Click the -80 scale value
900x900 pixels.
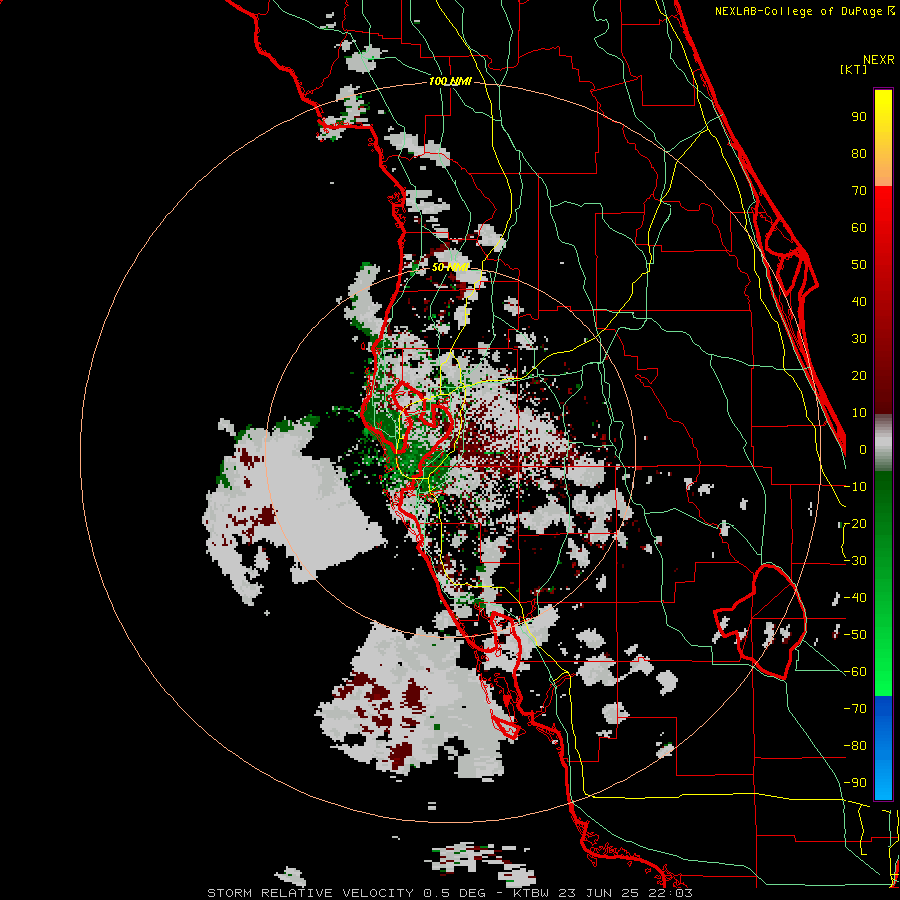pyautogui.click(x=855, y=746)
